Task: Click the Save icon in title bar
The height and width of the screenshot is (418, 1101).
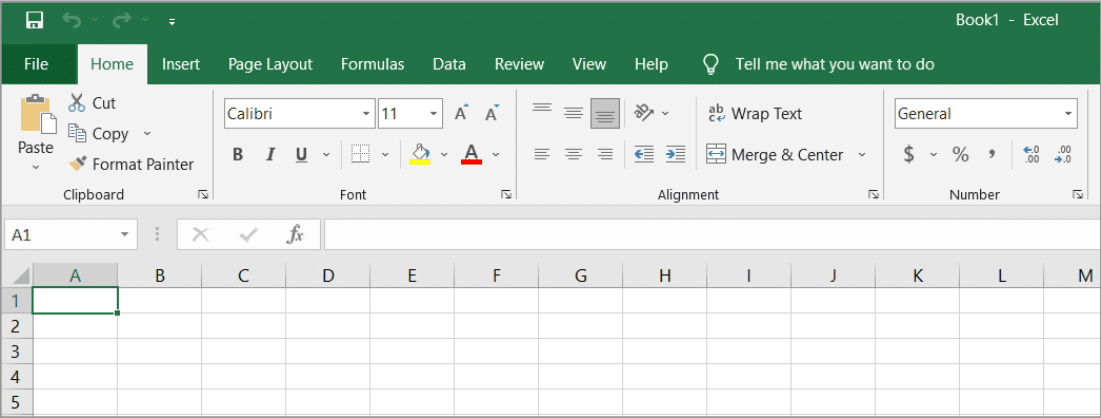Action: pos(34,20)
